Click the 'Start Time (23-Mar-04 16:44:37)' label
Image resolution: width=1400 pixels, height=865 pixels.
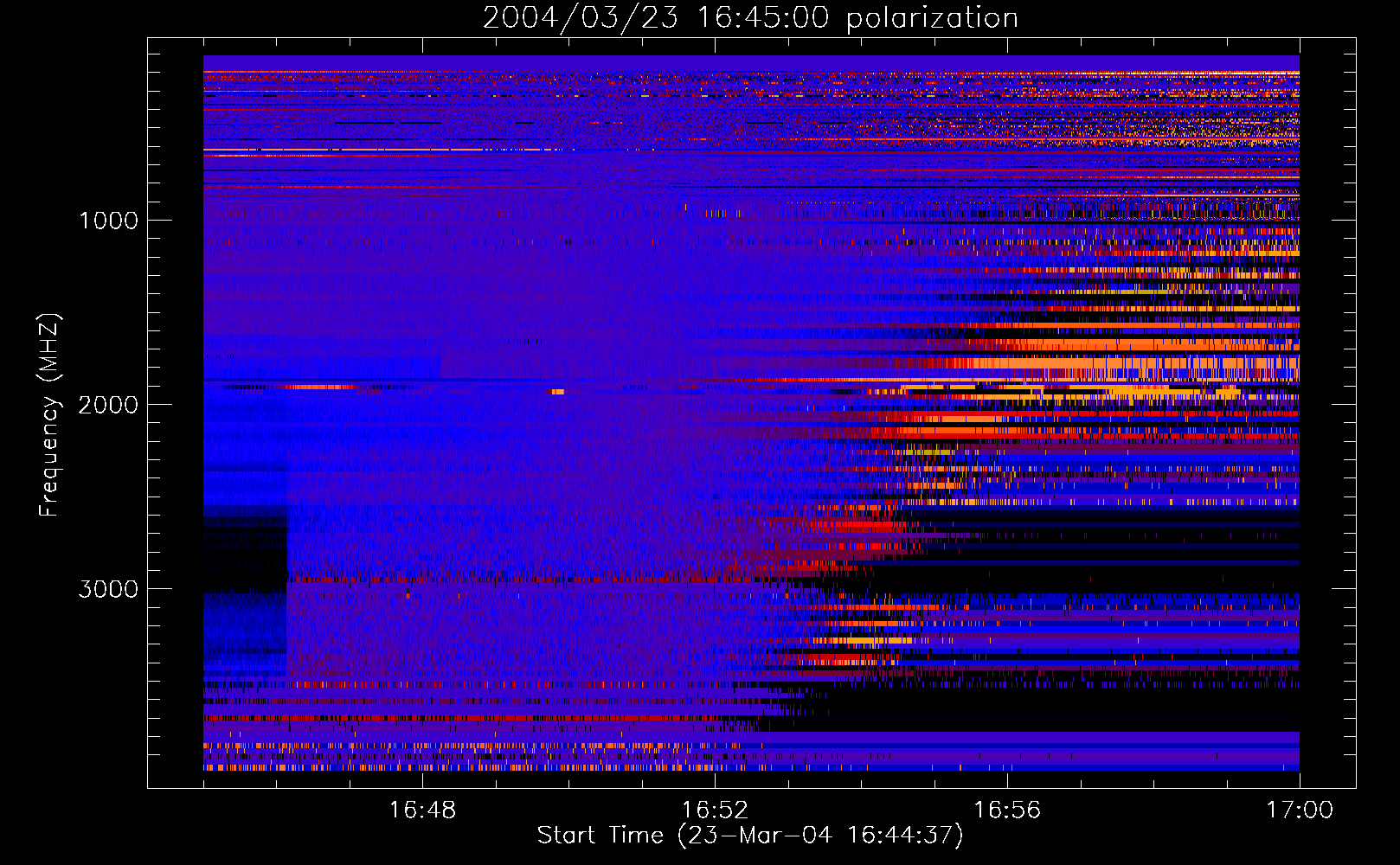pos(750,836)
